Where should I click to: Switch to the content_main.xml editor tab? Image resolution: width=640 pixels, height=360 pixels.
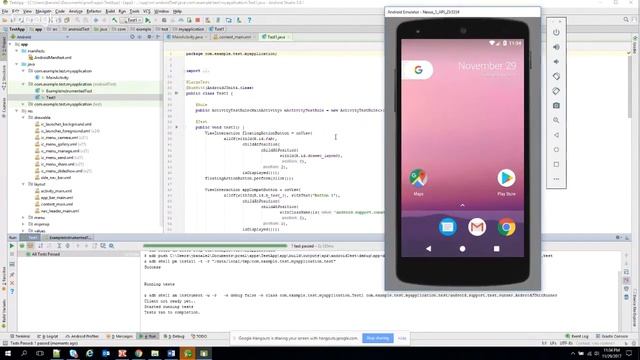tap(235, 37)
